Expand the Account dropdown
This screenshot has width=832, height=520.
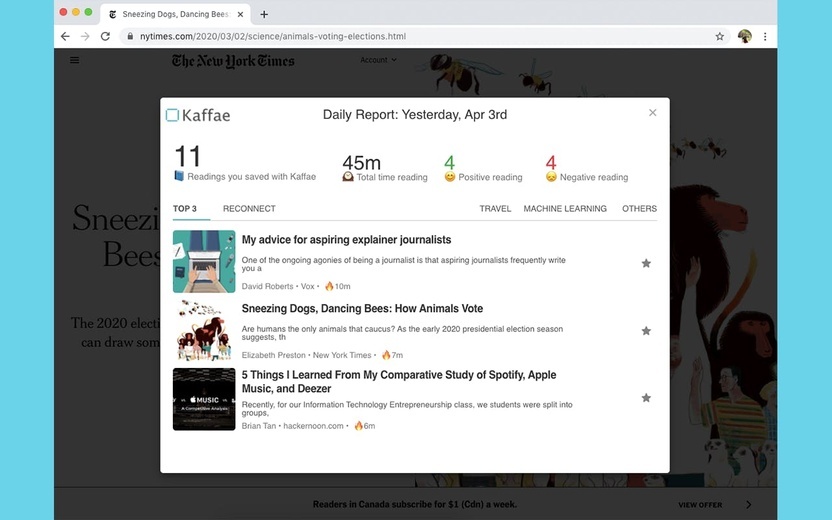click(378, 60)
